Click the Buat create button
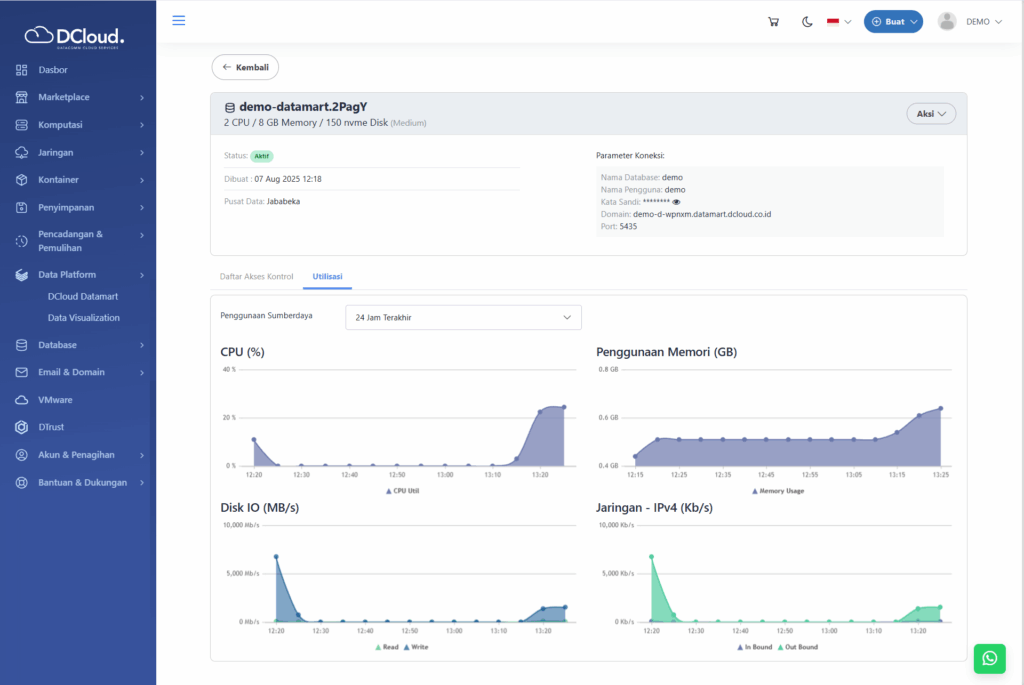The width and height of the screenshot is (1024, 685). click(893, 22)
